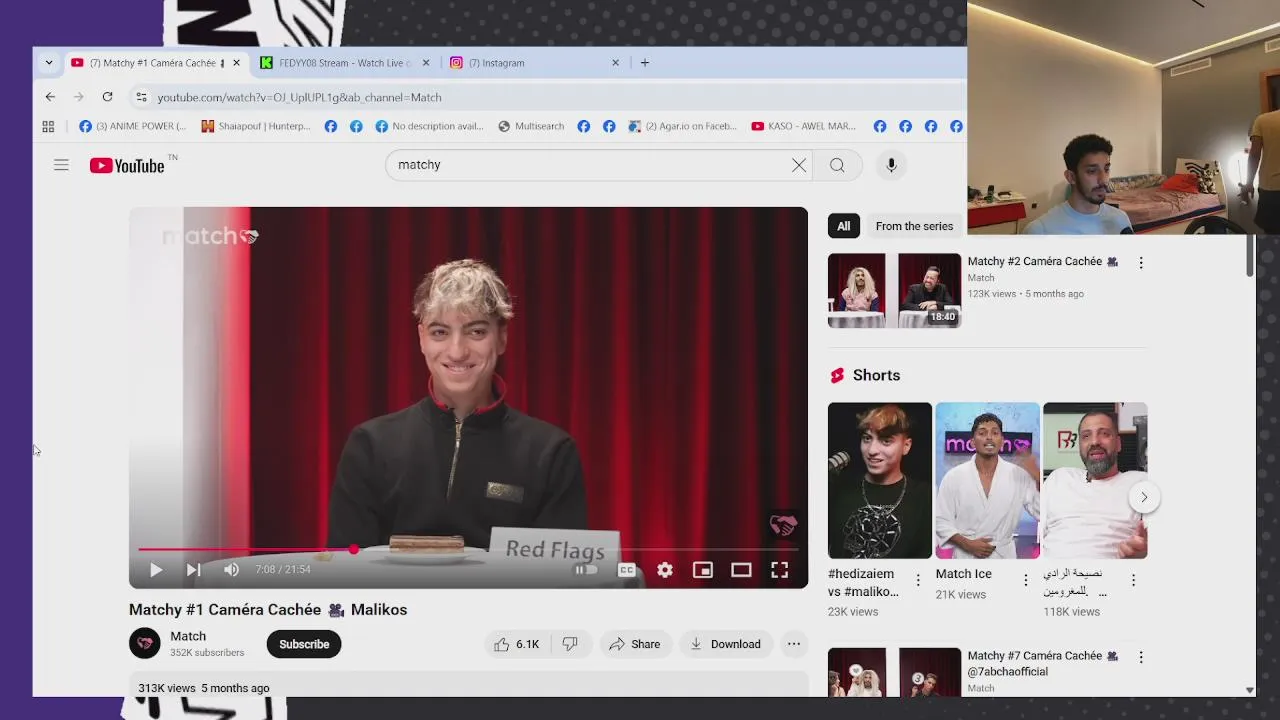This screenshot has height=720, width=1280.
Task: Click the search magnifier button
Action: (x=837, y=165)
